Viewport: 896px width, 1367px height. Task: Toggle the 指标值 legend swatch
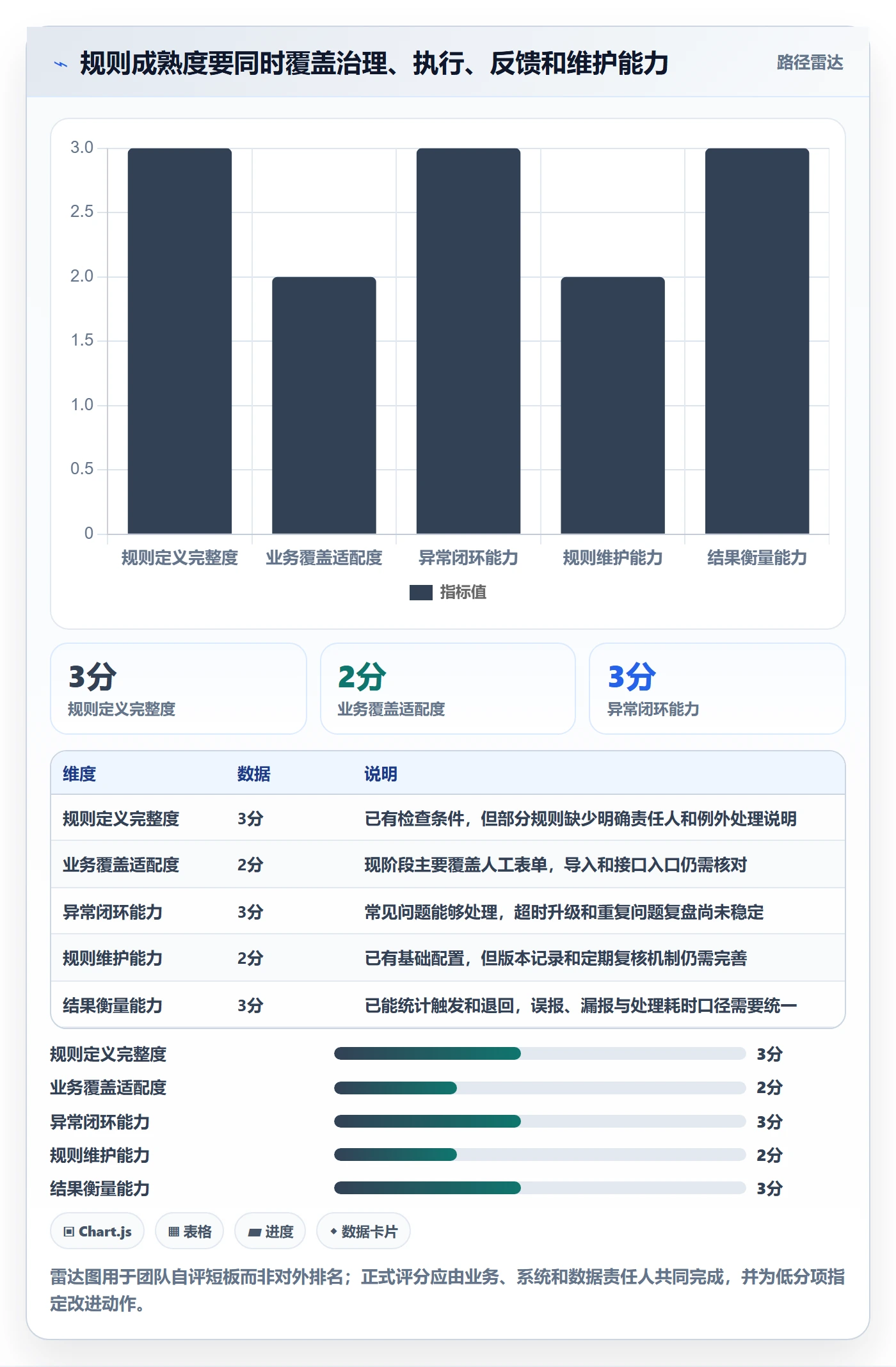pyautogui.click(x=420, y=592)
